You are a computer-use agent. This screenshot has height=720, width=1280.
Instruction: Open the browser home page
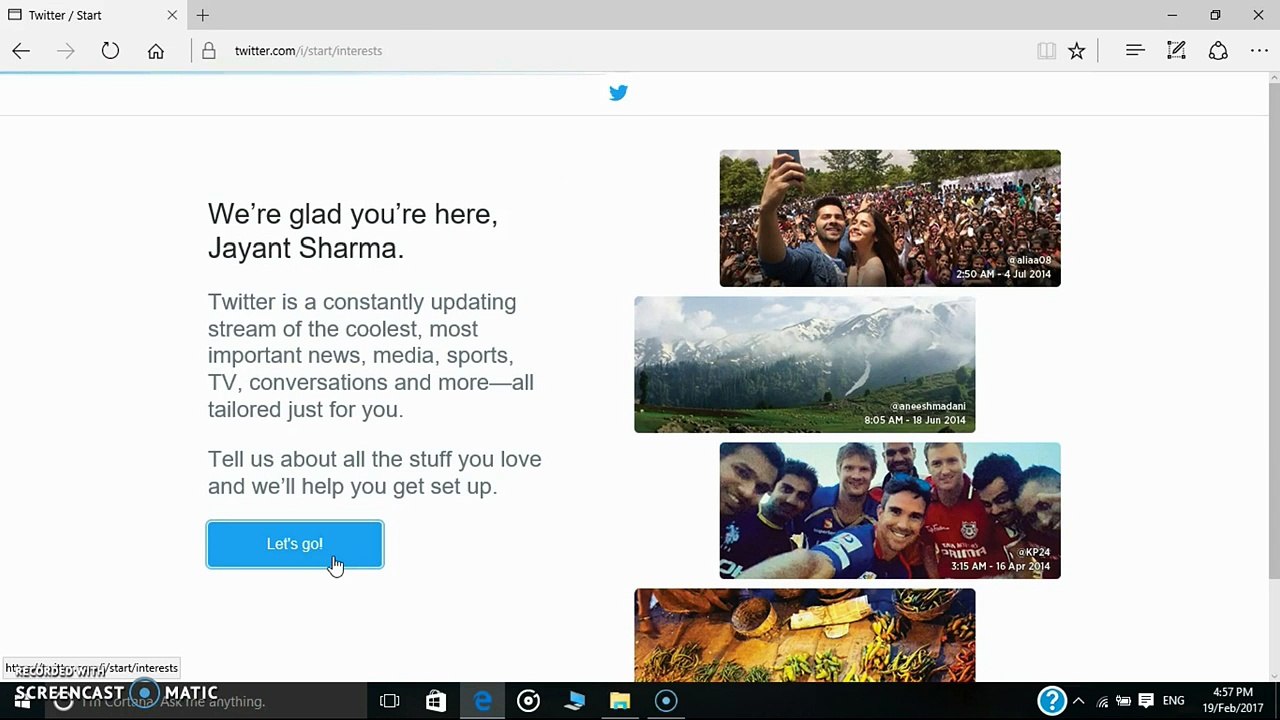click(156, 51)
